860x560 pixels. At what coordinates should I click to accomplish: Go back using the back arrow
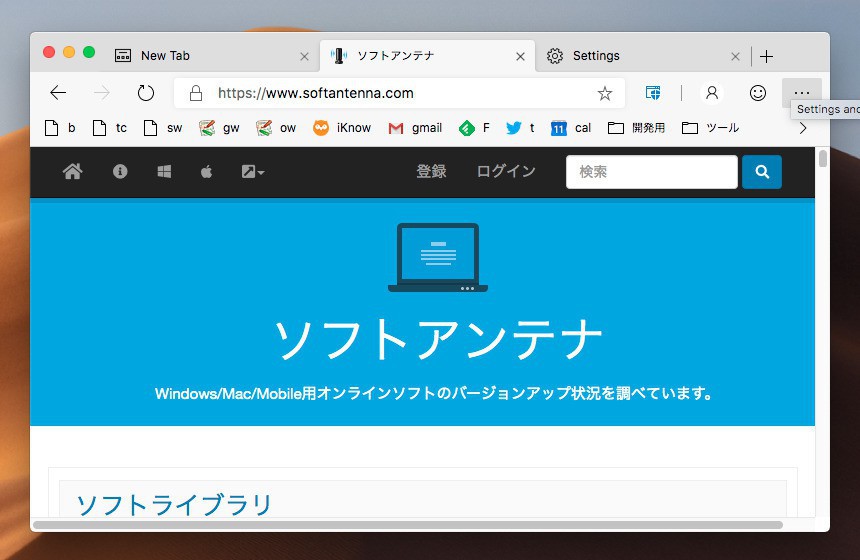tap(58, 93)
